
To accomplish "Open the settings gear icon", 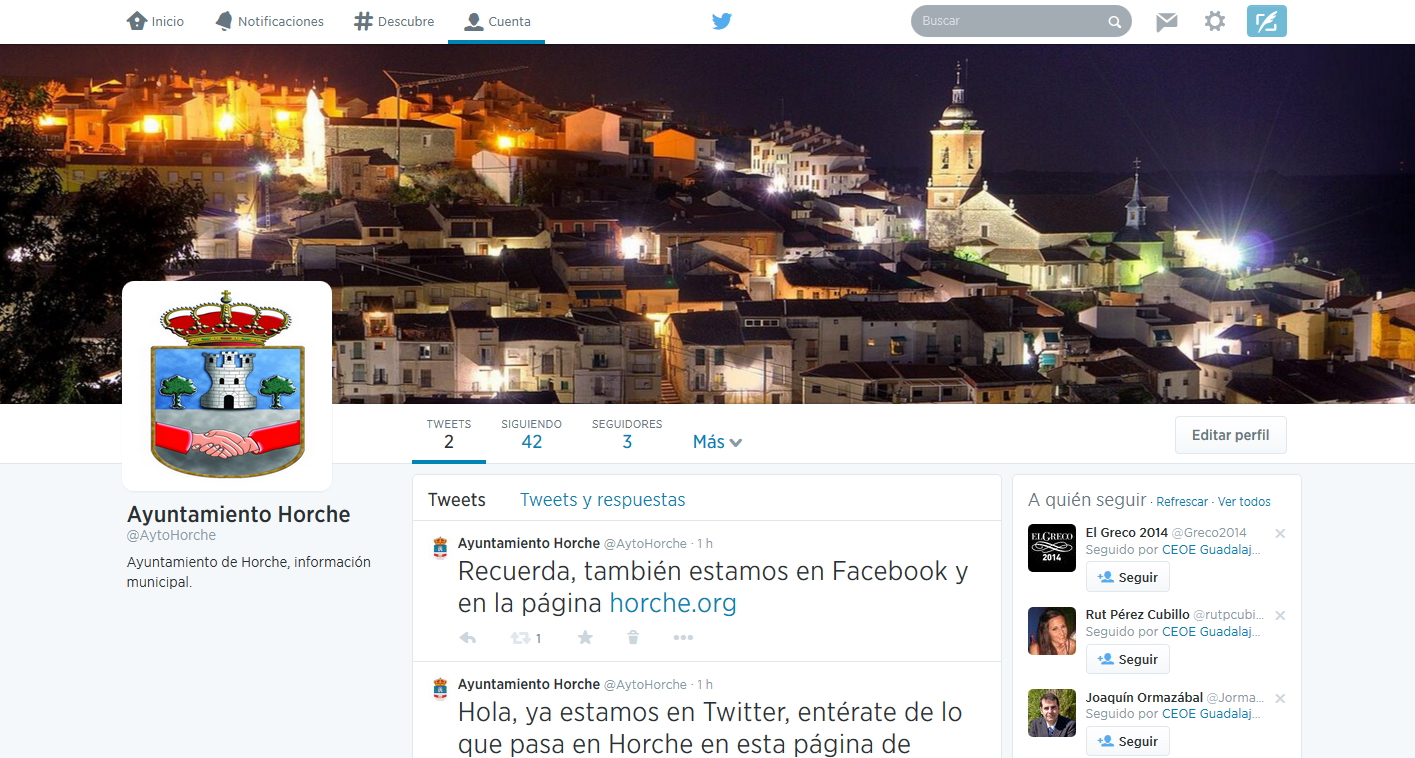I will pyautogui.click(x=1214, y=21).
